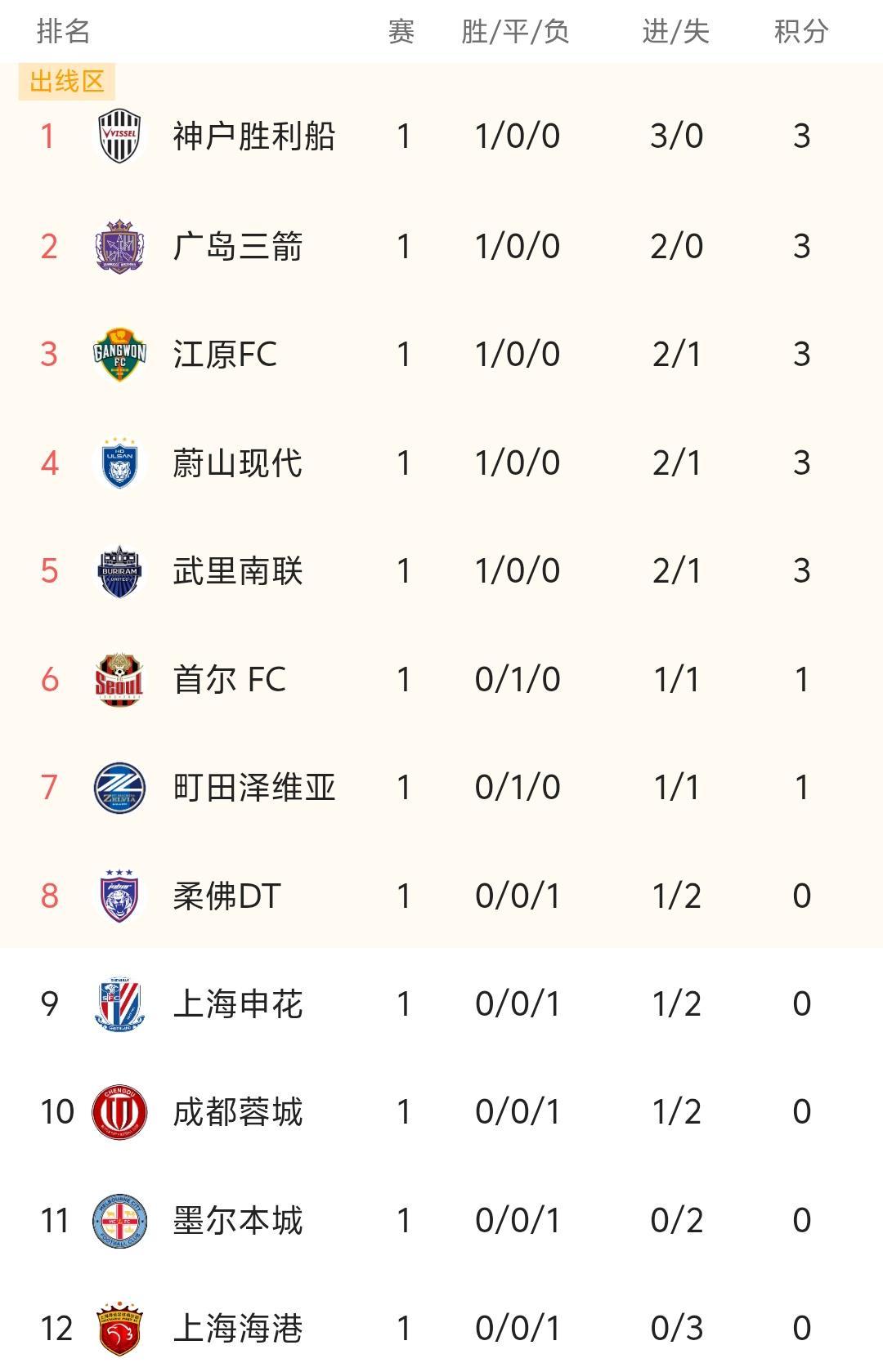883x1372 pixels.
Task: Open the Ulsan HD tiger crest
Action: (119, 463)
